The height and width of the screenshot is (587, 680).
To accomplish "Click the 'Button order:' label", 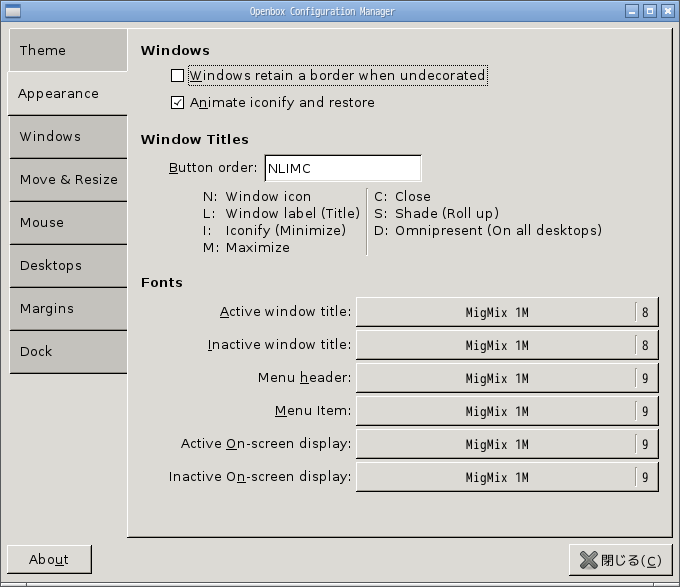I will (x=213, y=168).
